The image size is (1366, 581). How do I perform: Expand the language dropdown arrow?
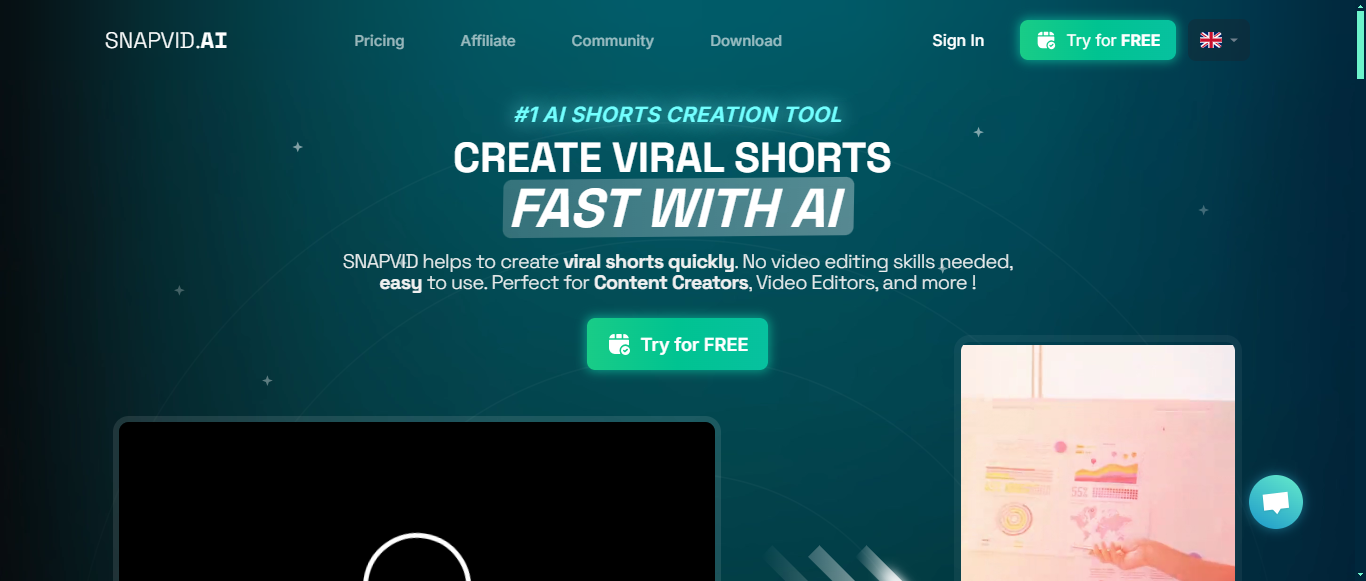(1234, 41)
